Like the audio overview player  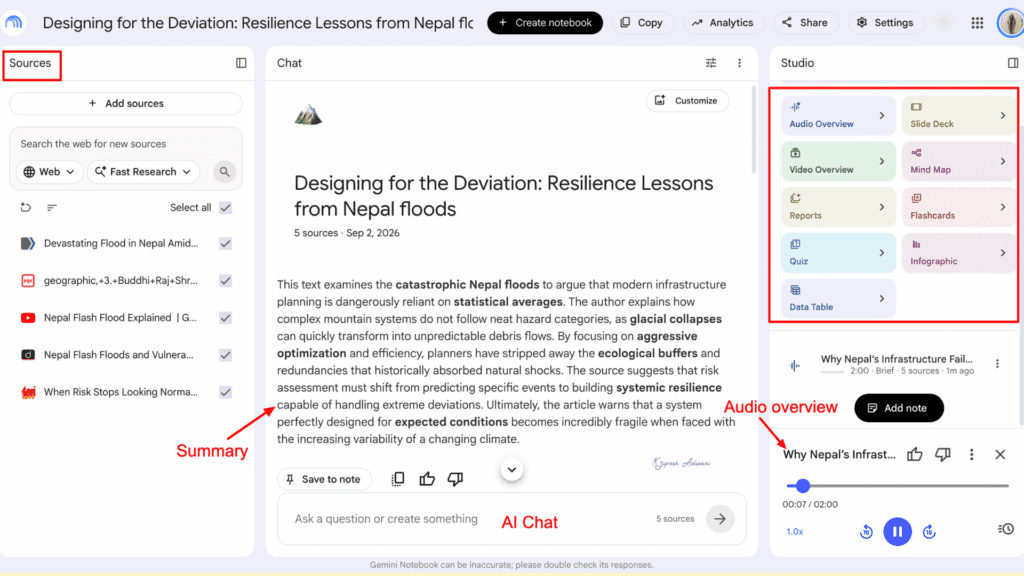click(914, 455)
